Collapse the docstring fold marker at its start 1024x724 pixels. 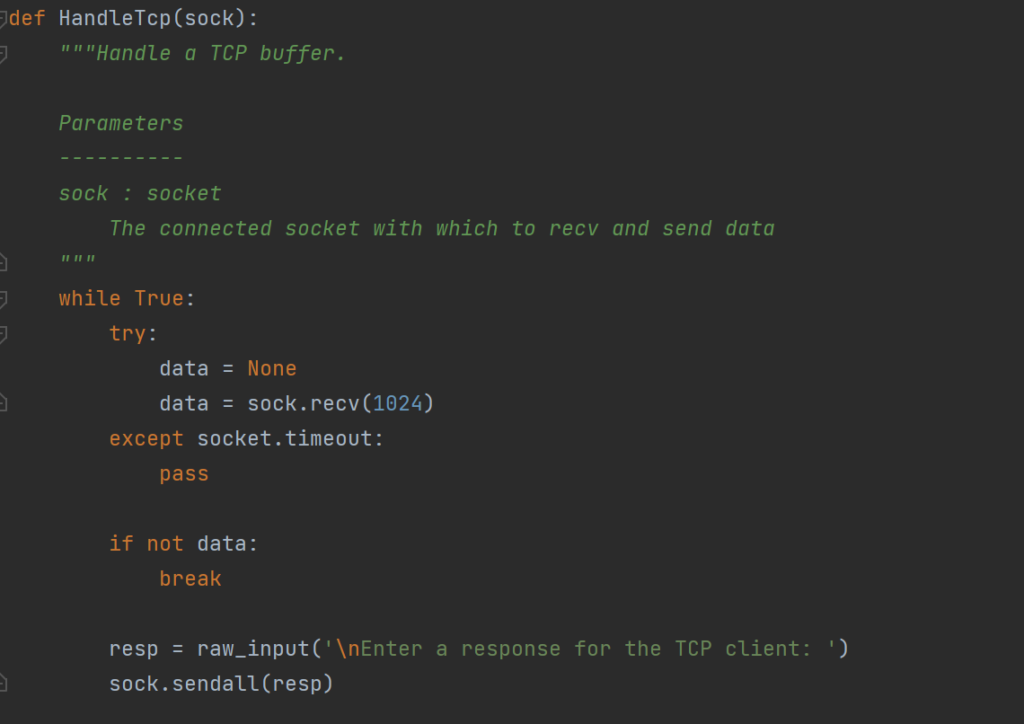[x=4, y=54]
